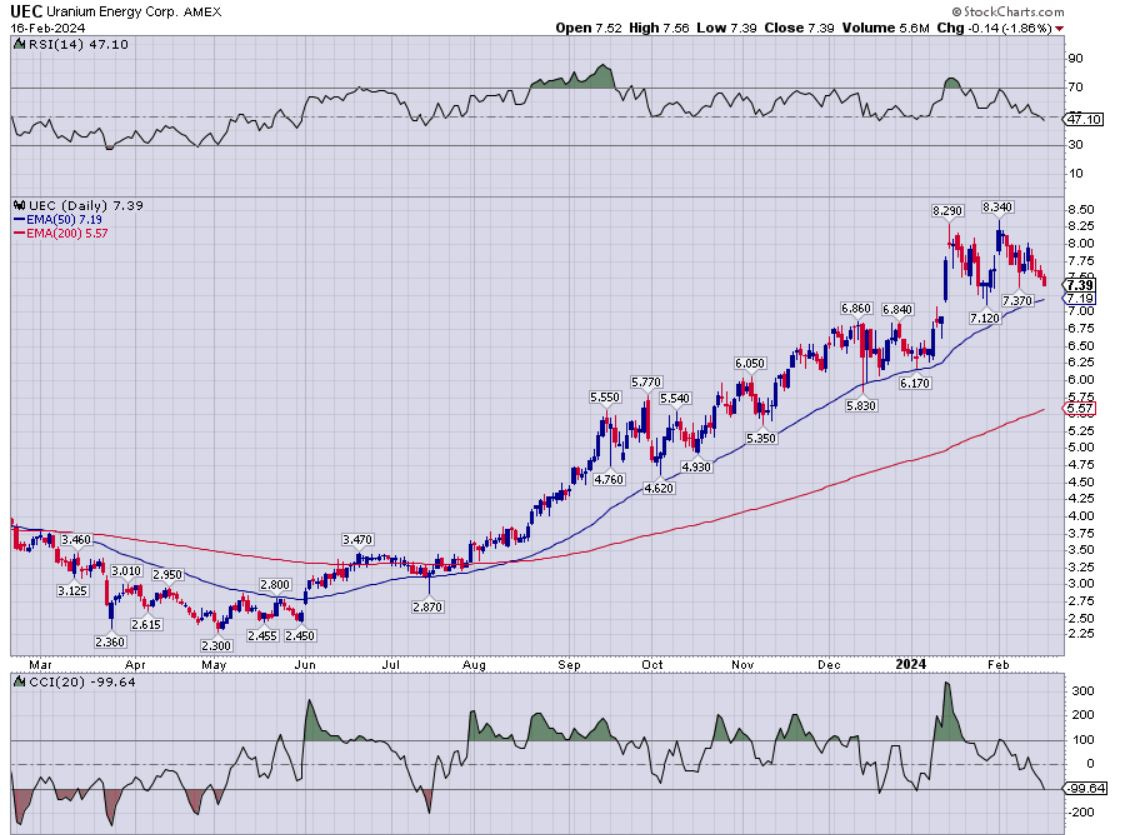The height and width of the screenshot is (835, 1123).
Task: Click the 5.830 low price label
Action: click(861, 406)
